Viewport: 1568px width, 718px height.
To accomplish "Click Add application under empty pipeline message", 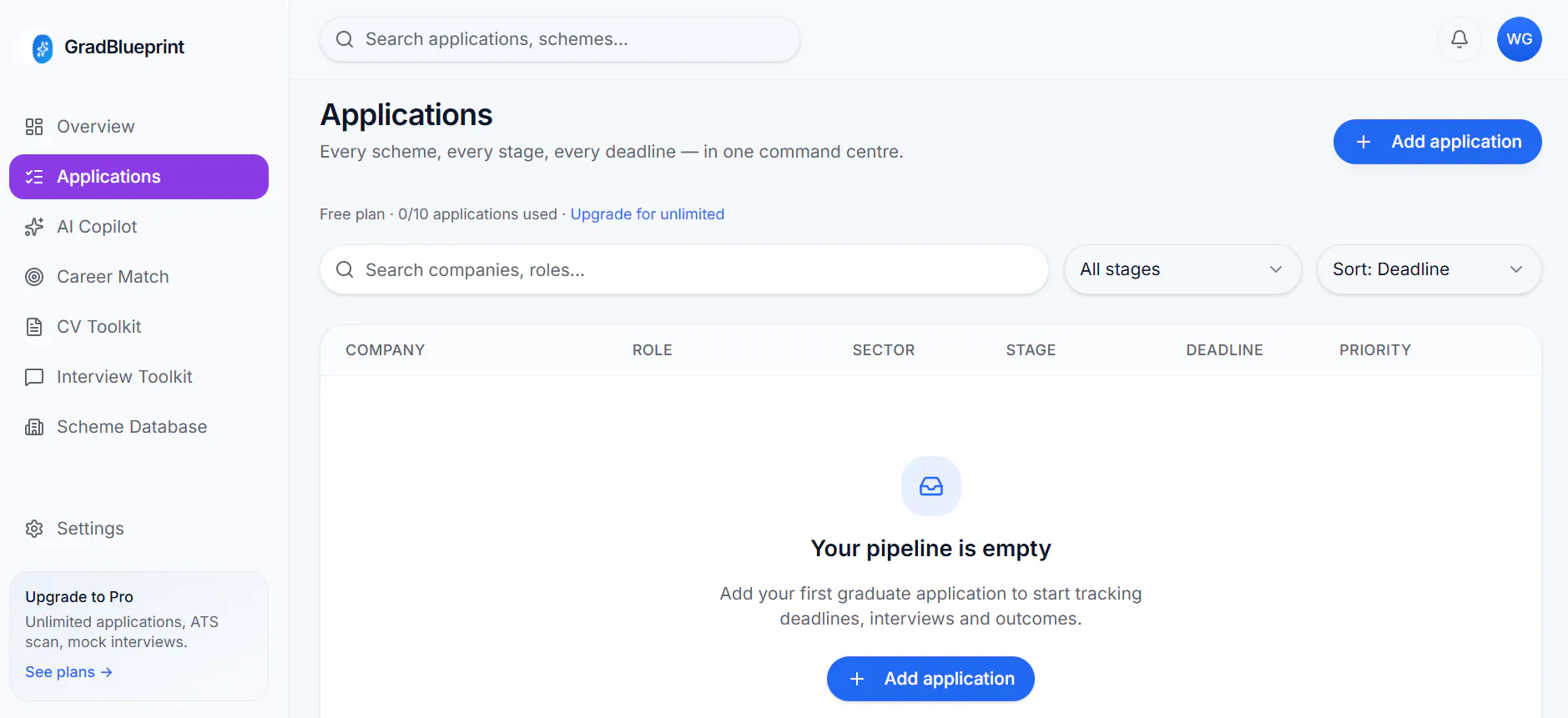I will (930, 679).
